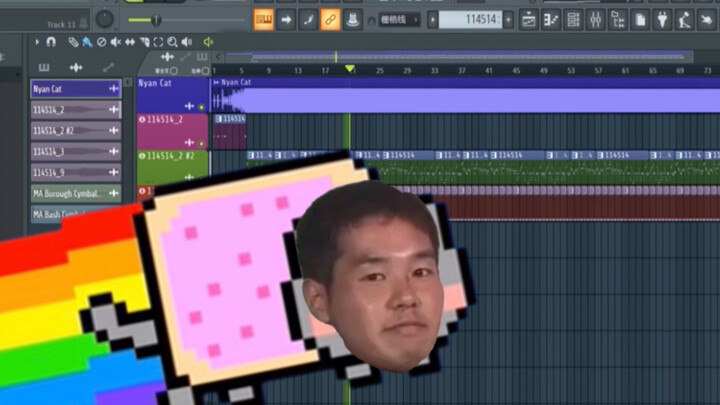Click bar 57 on the timeline ruler

pos(598,71)
